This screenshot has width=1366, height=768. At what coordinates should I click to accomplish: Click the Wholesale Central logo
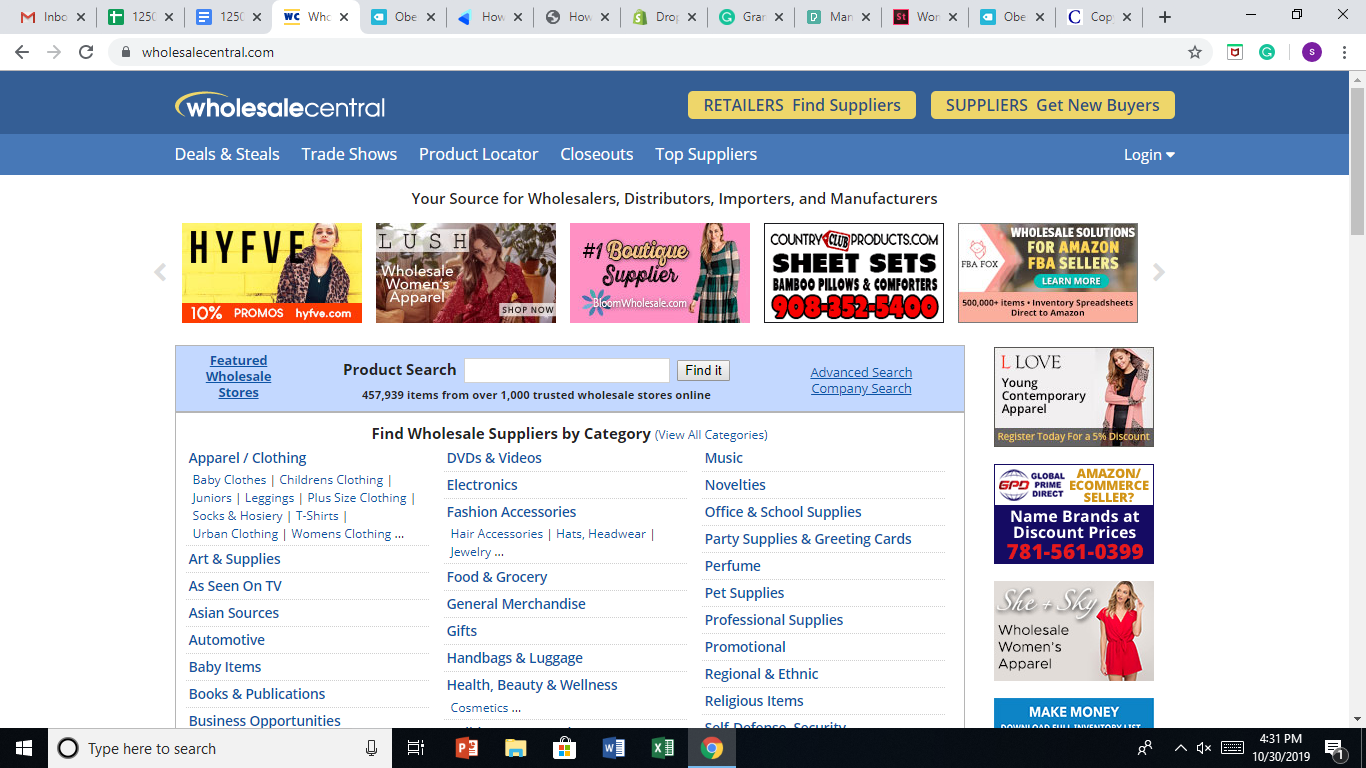(280, 105)
